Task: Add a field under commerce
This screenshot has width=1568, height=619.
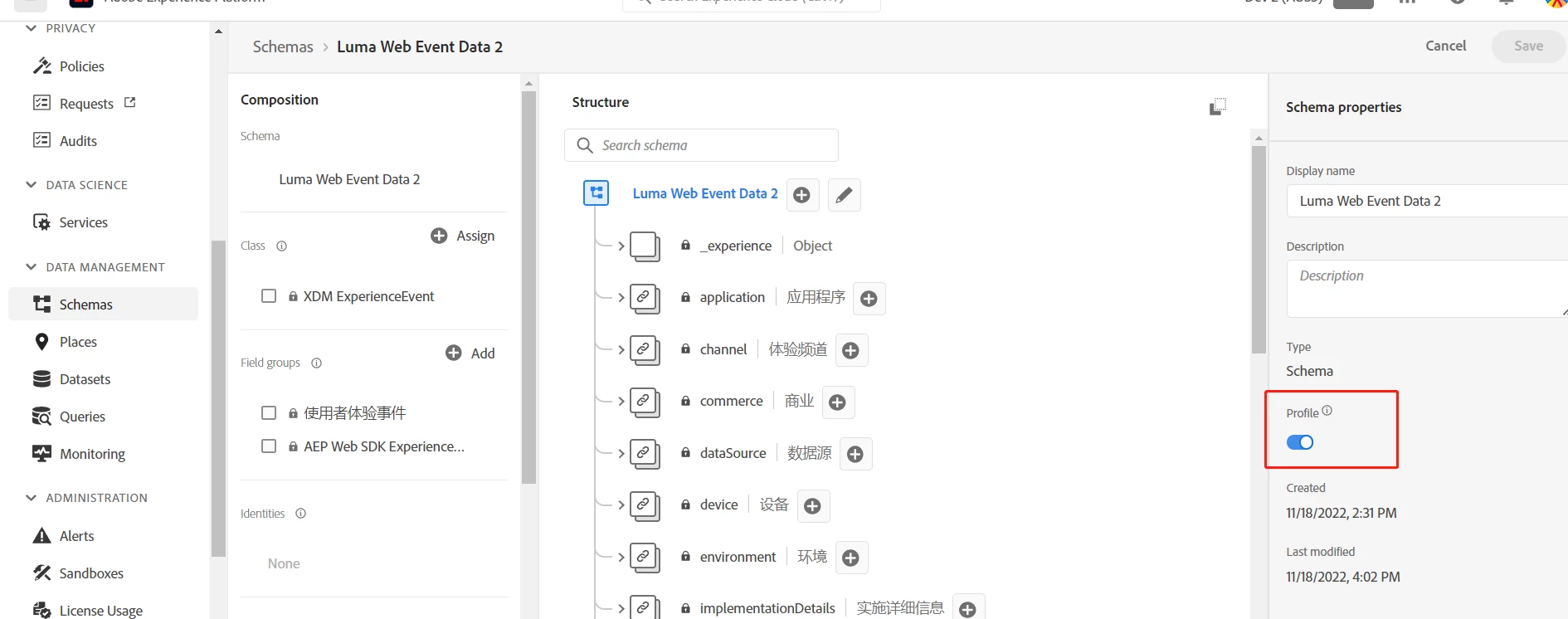Action: tap(838, 402)
